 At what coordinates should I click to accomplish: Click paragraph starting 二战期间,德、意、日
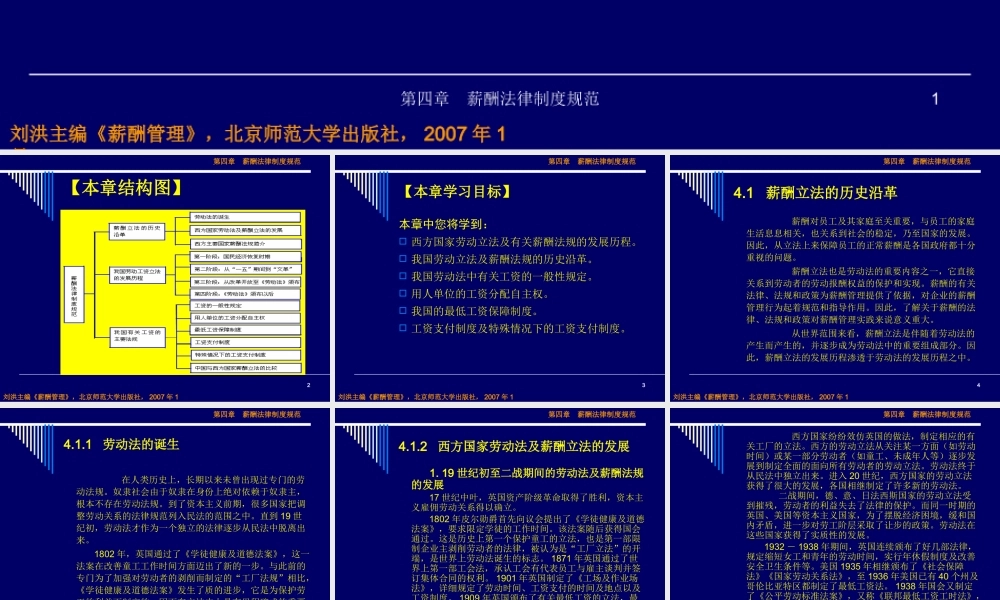(x=861, y=515)
